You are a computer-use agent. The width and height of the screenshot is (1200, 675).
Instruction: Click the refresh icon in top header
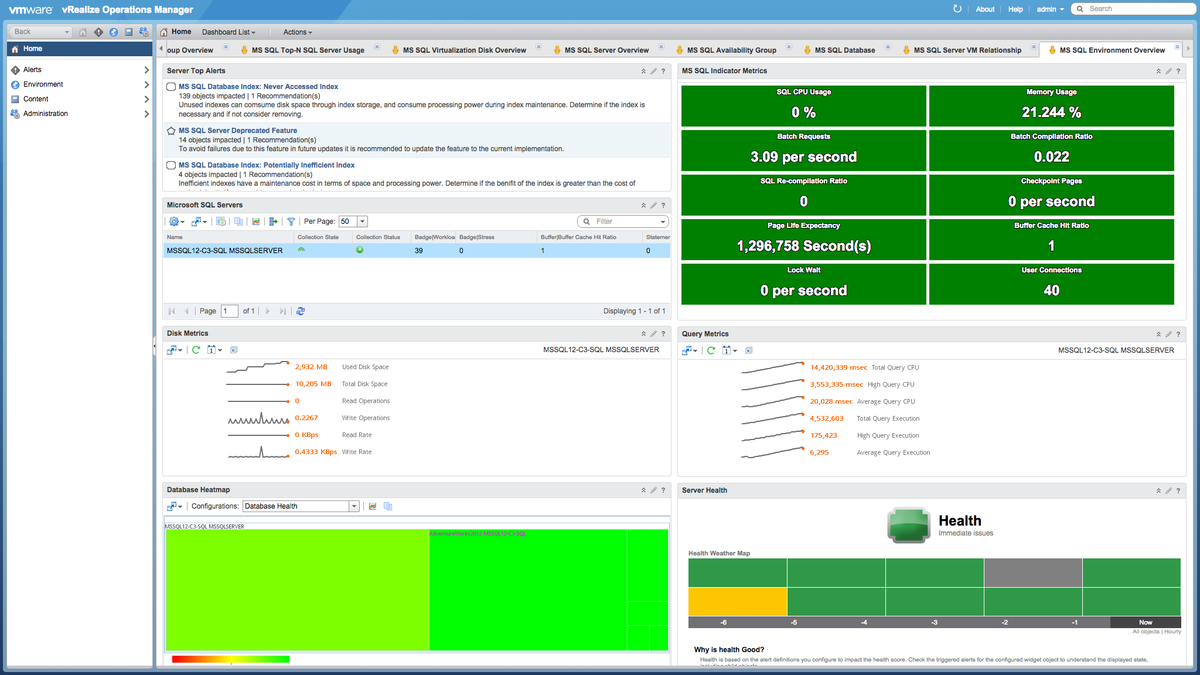coord(957,8)
